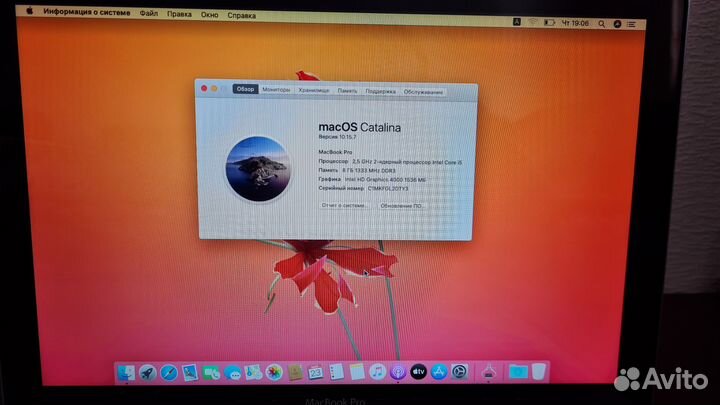
Task: Switch to the Память tab
Action: pyautogui.click(x=347, y=91)
